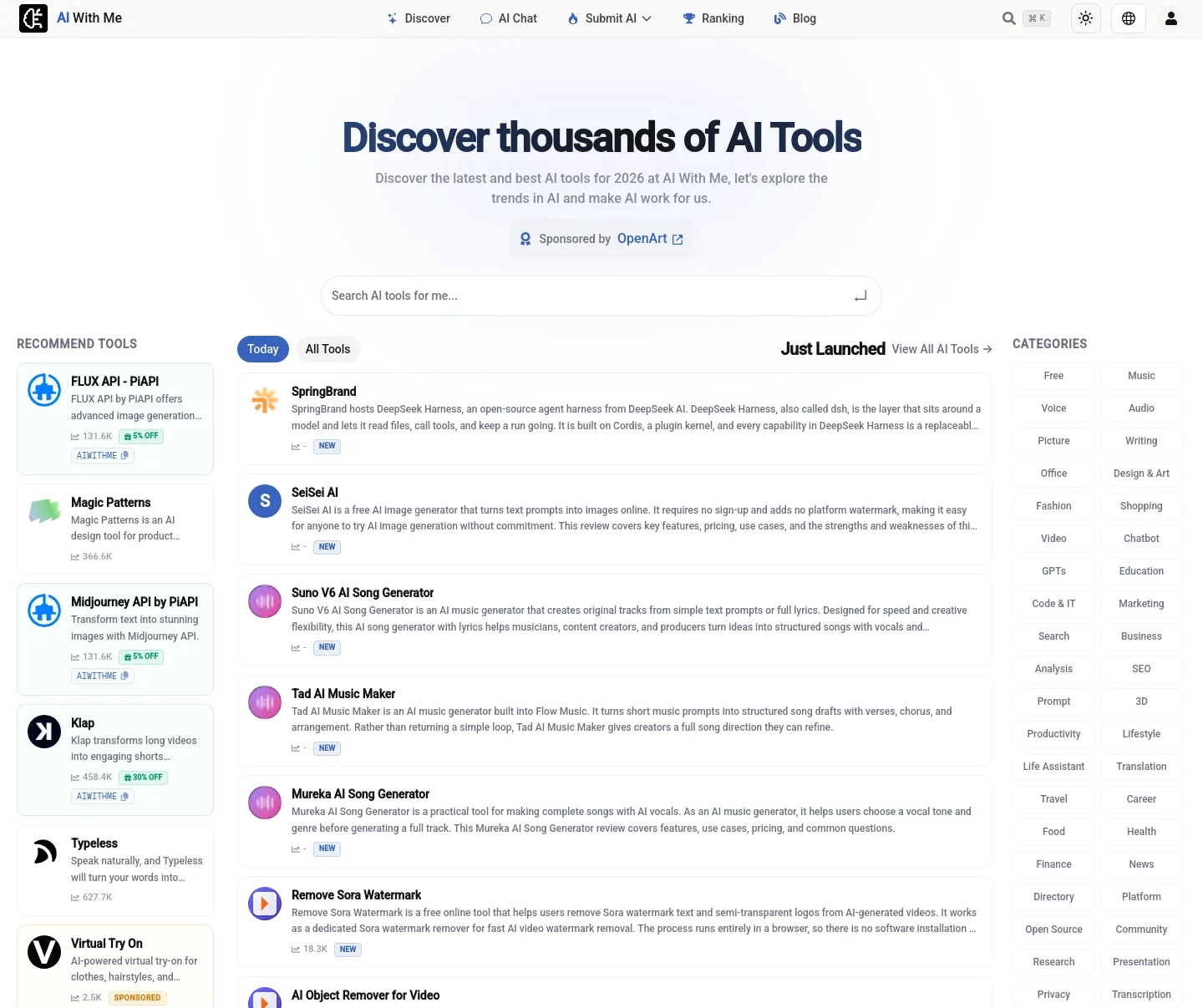Select the Marketing category
The image size is (1203, 1008).
(x=1141, y=604)
